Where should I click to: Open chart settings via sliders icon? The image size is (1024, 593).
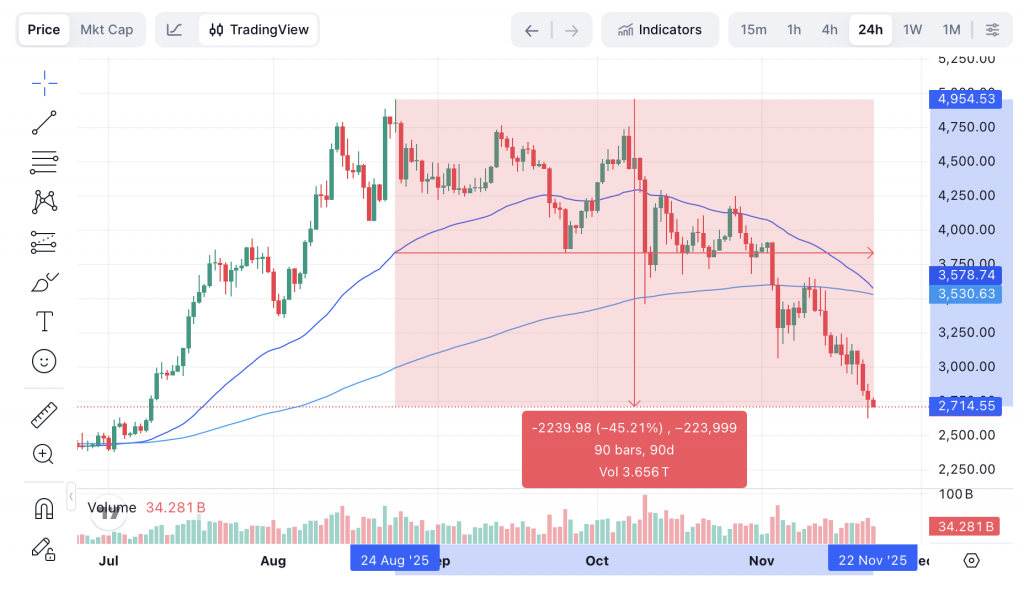coord(992,29)
